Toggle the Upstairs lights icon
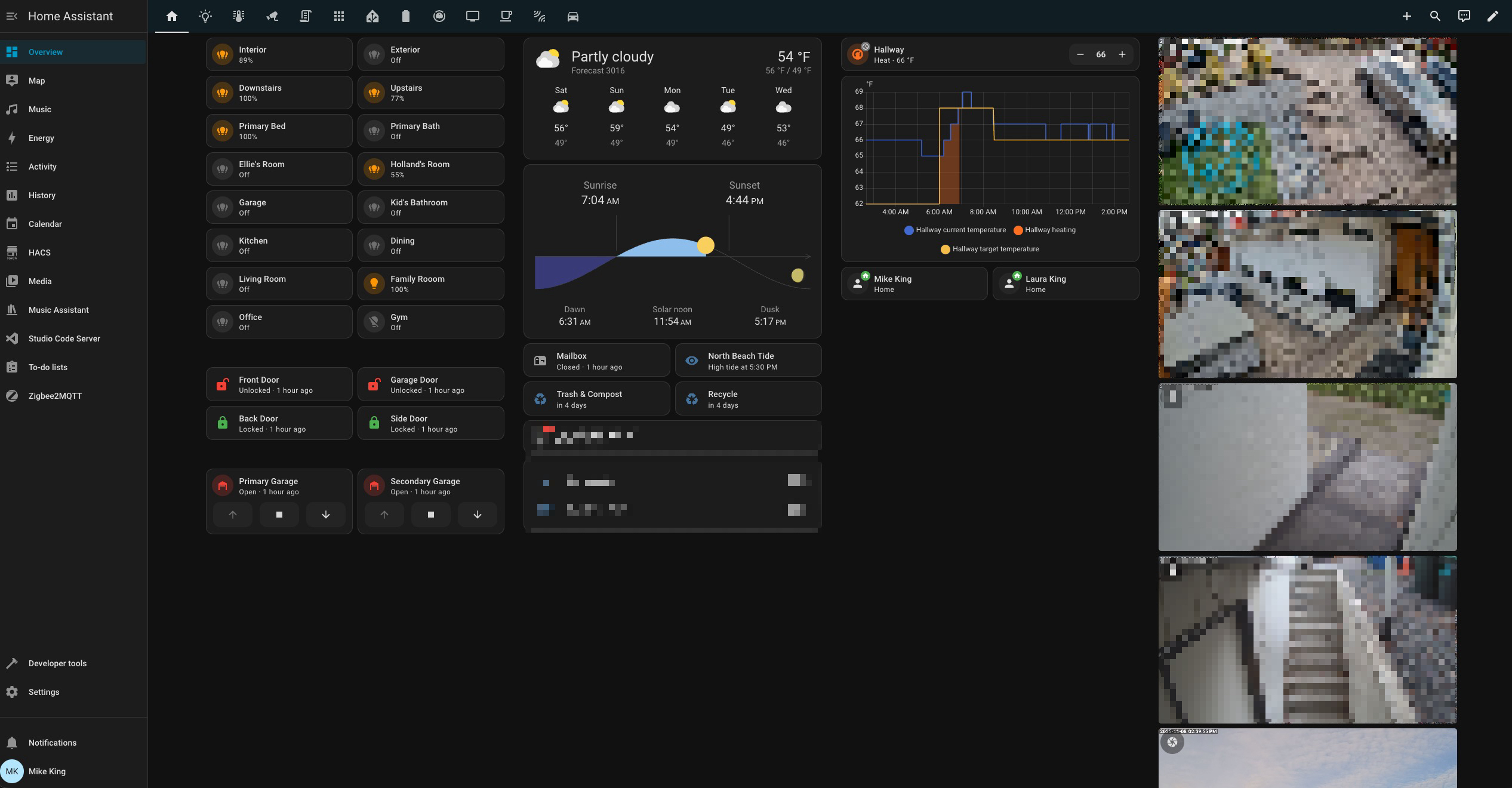Image resolution: width=1512 pixels, height=788 pixels. point(374,93)
